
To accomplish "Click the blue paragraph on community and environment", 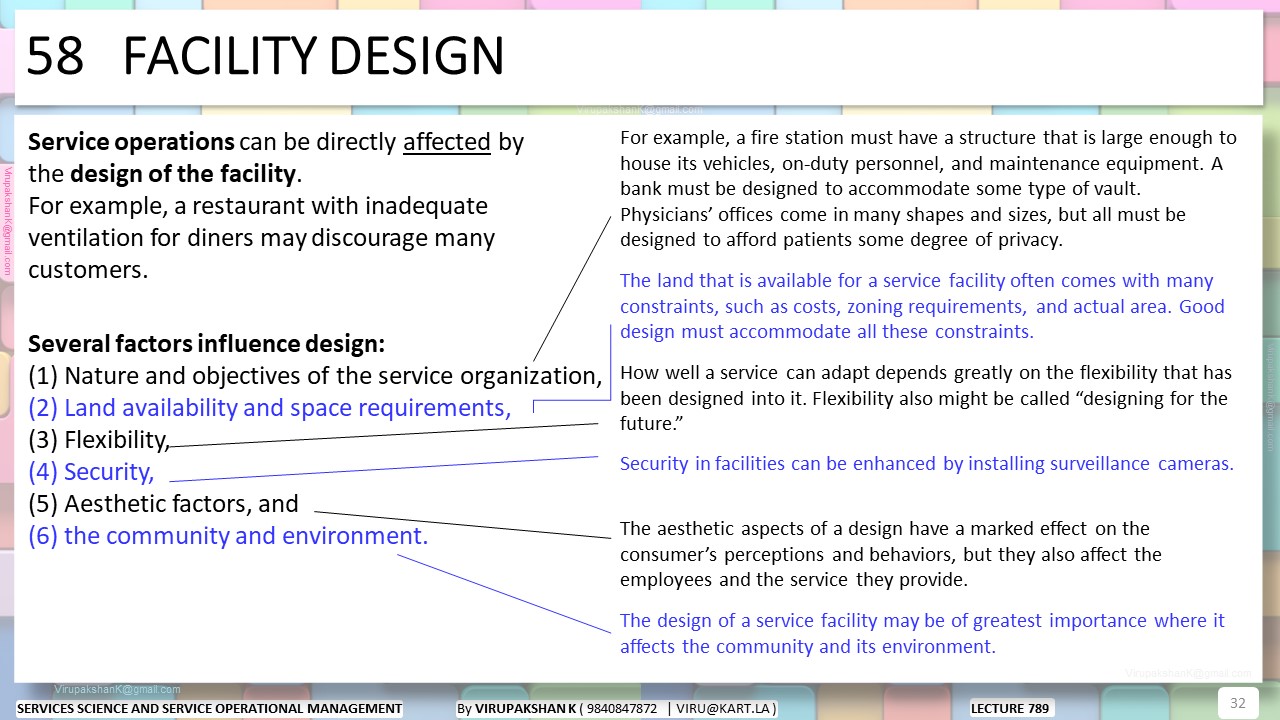I will (x=922, y=633).
